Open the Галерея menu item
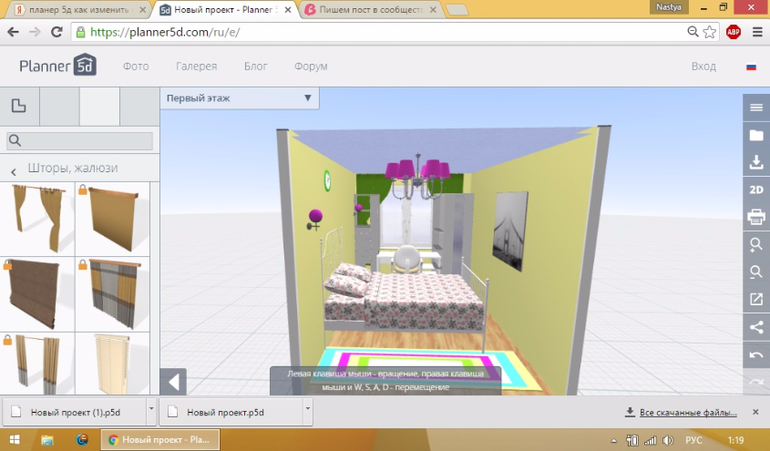 click(196, 66)
